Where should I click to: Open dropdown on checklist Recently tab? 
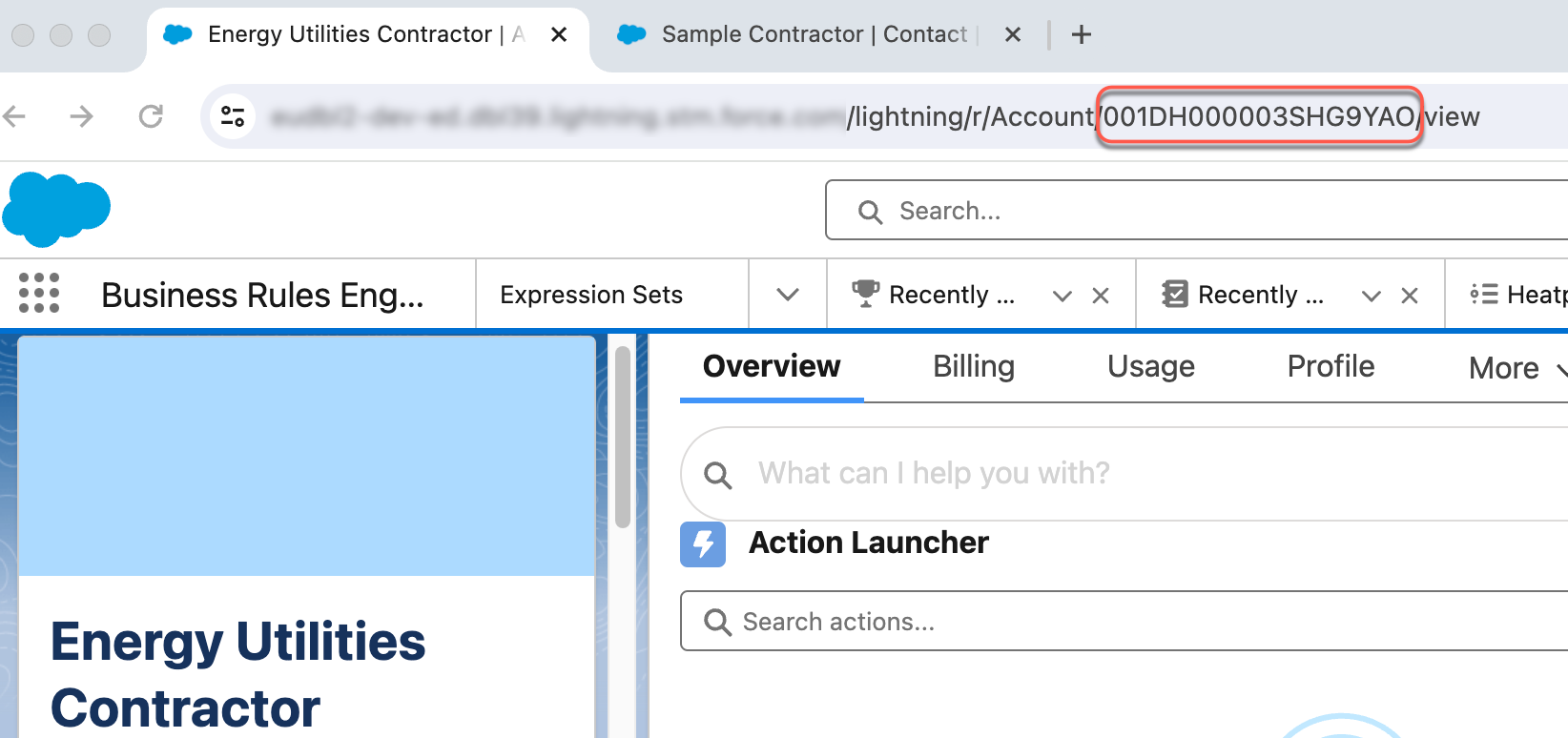coord(1372,296)
